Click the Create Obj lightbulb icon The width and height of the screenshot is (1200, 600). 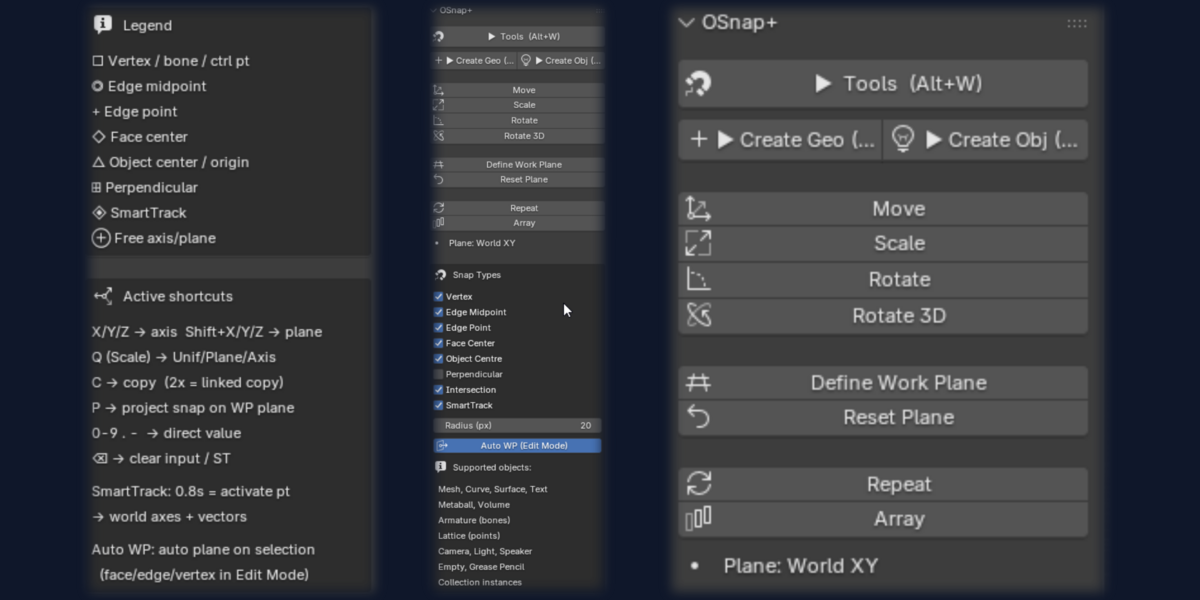(x=903, y=140)
